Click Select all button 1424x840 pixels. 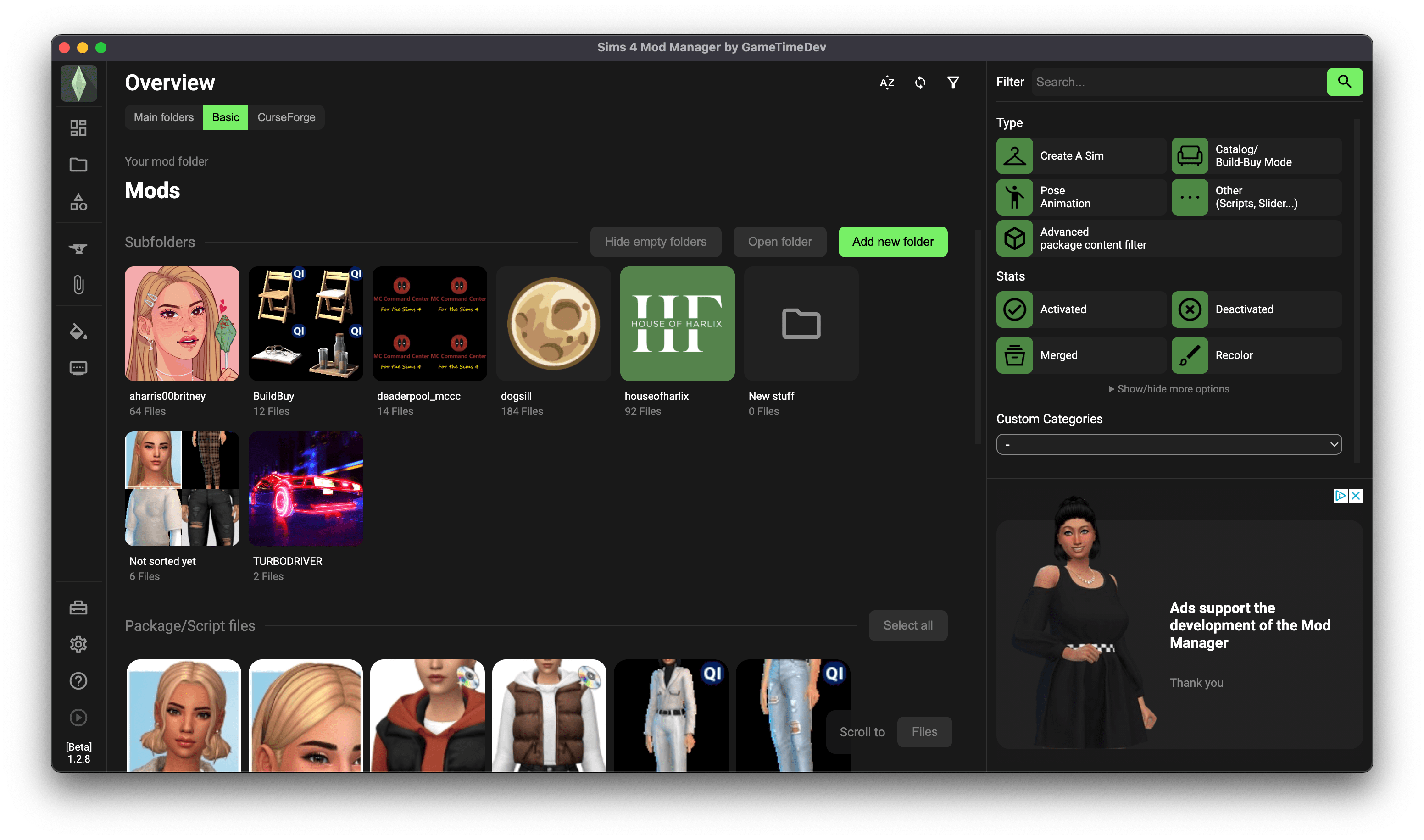point(907,625)
